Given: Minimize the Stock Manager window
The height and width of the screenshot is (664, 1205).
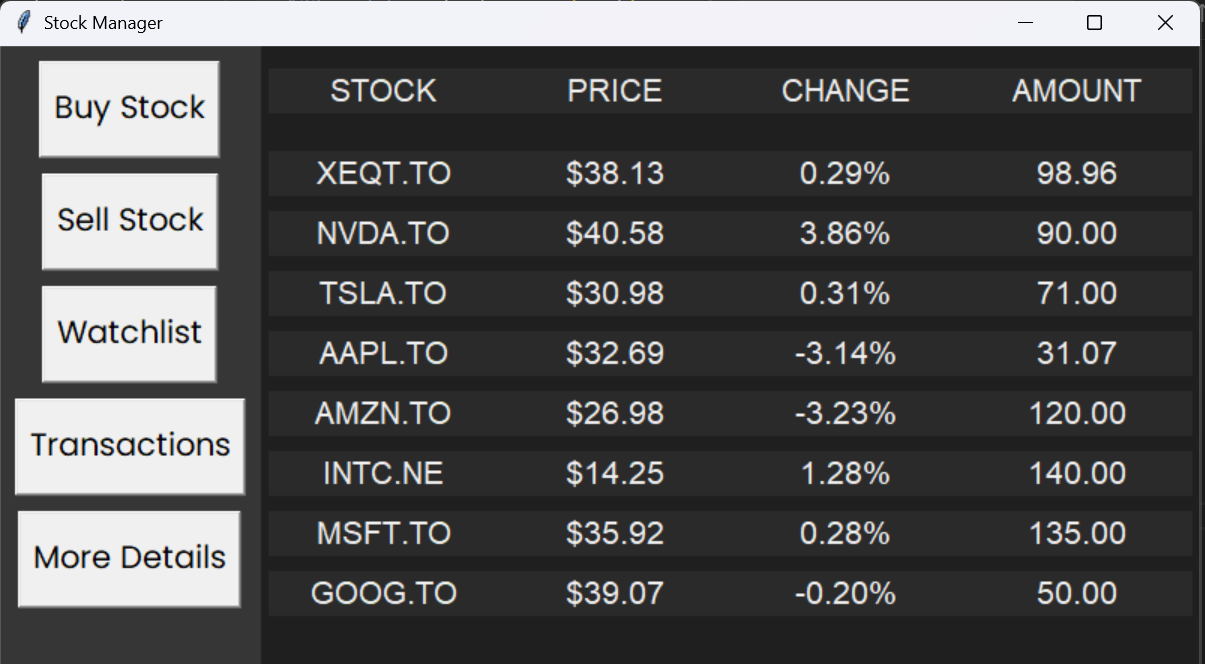Looking at the screenshot, I should [x=1024, y=23].
